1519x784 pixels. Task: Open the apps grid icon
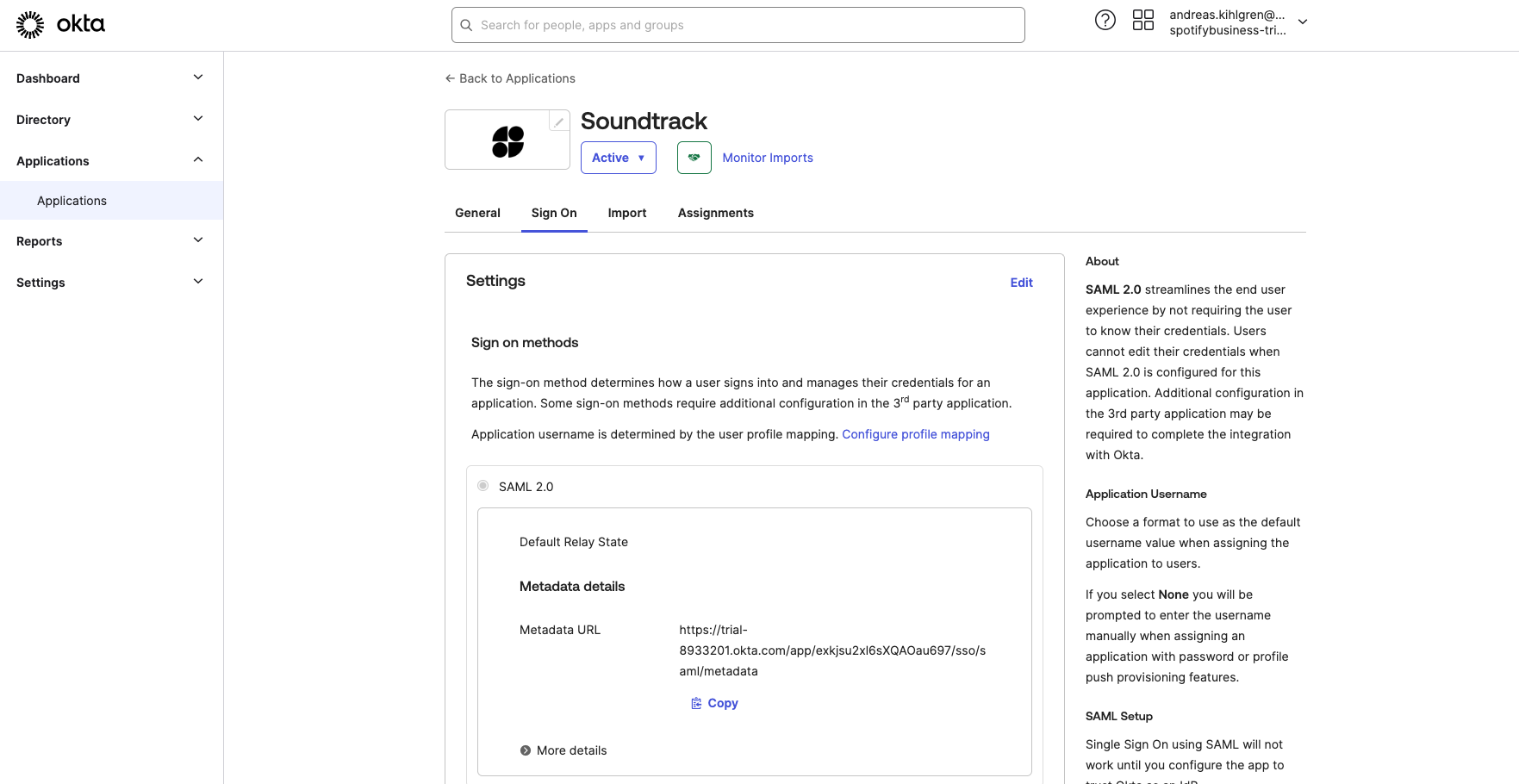(x=1143, y=20)
